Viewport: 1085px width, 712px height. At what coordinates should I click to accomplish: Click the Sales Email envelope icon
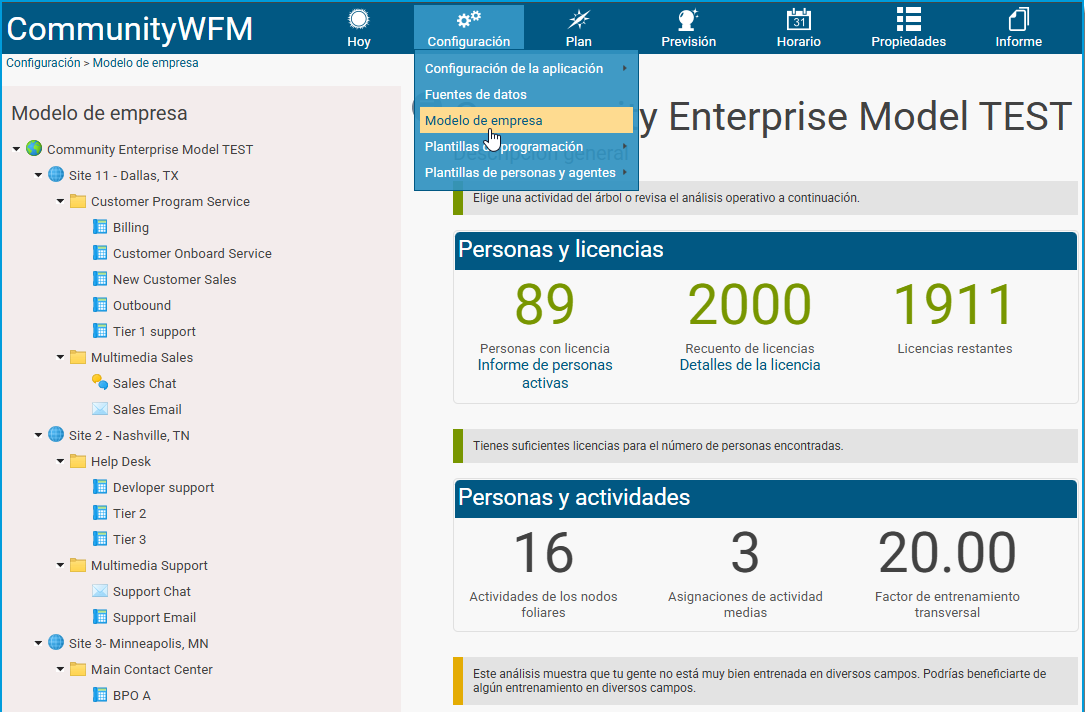(100, 409)
